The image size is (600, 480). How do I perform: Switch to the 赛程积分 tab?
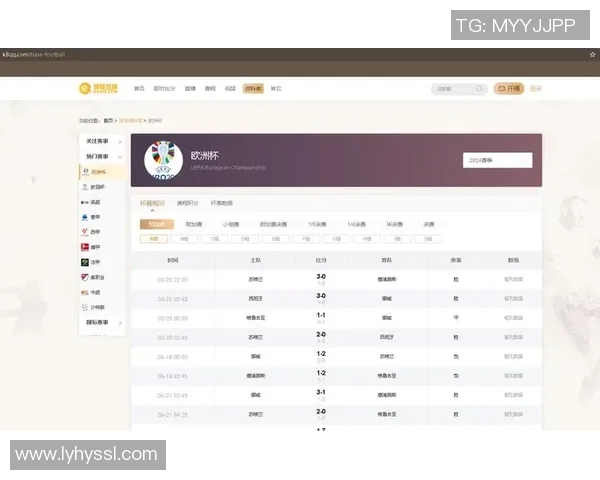188,203
